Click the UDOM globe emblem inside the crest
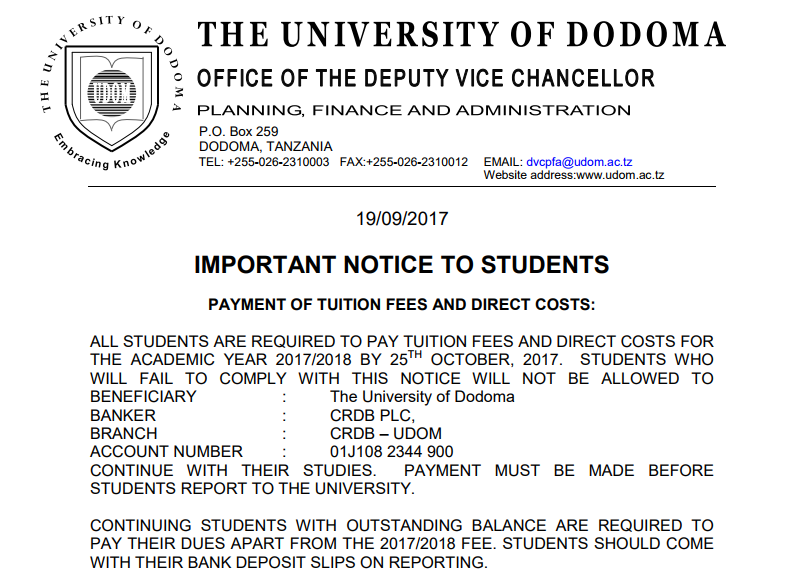This screenshot has width=800, height=579. (112, 94)
